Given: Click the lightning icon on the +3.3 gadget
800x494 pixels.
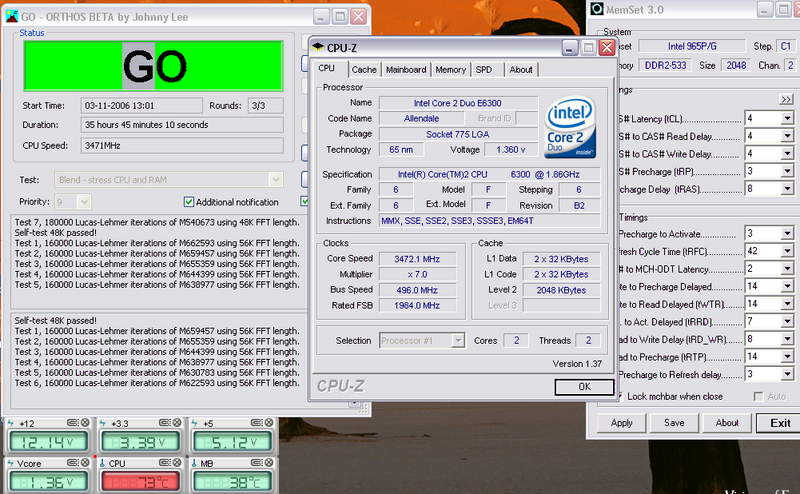Looking at the screenshot, I should (103, 423).
